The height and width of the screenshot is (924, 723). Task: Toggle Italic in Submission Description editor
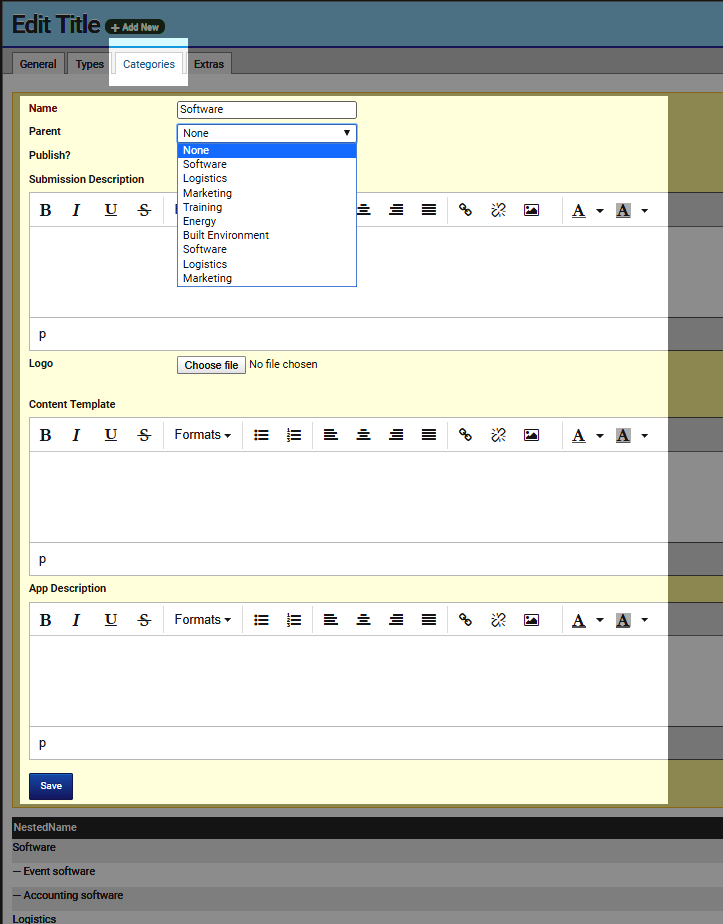76,210
